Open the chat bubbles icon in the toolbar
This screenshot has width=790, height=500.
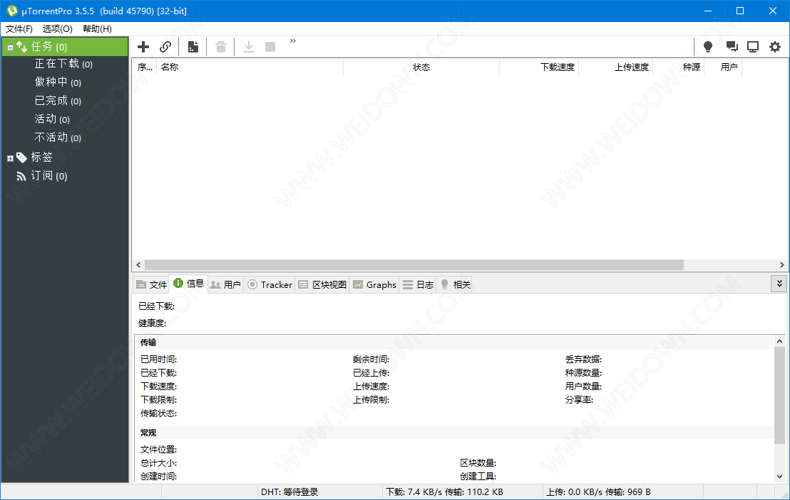731,47
